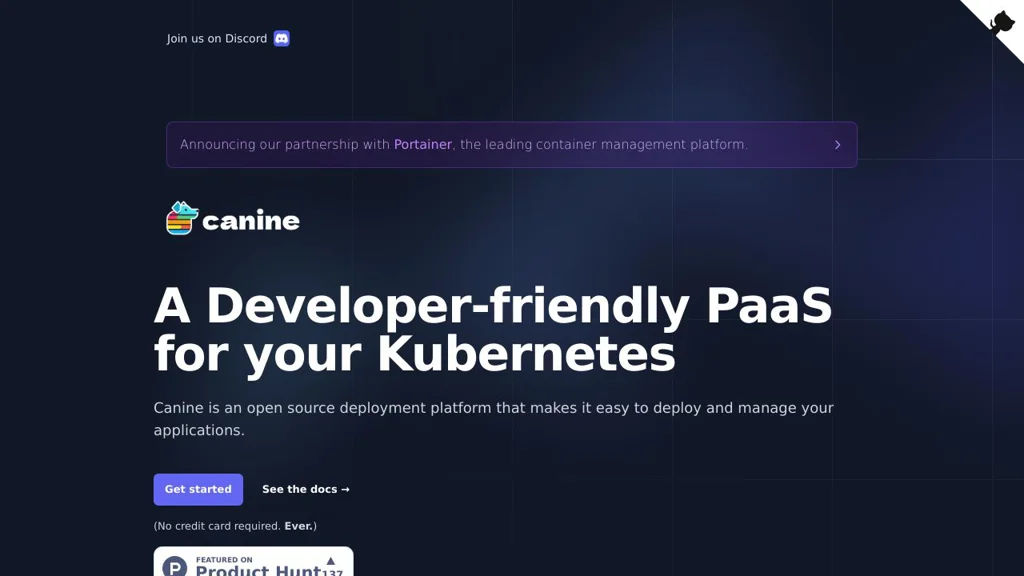Click the Product Hunt upvote triangle icon
1024x576 pixels.
click(331, 560)
